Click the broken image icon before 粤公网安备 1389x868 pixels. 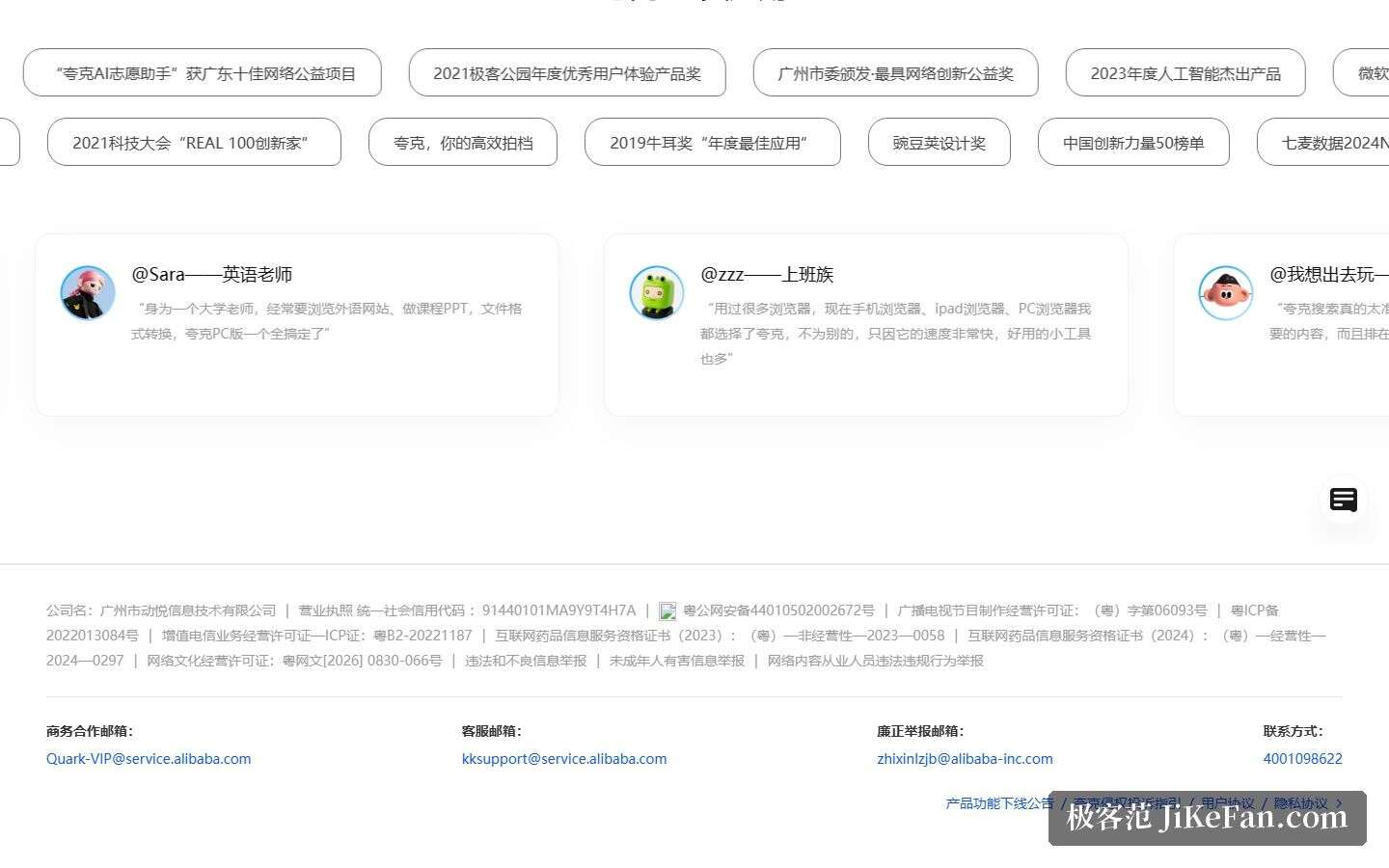(667, 611)
